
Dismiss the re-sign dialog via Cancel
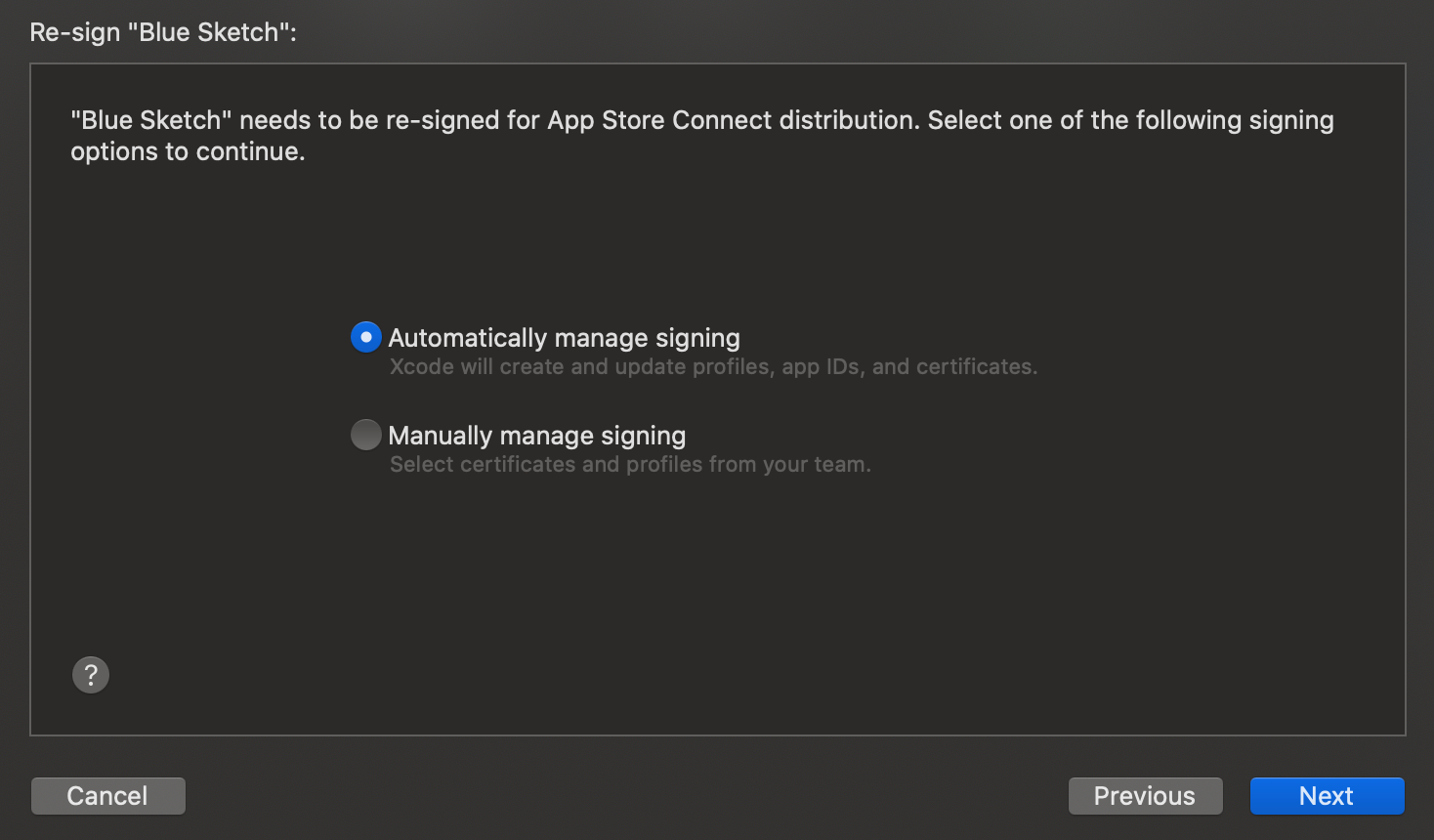click(107, 796)
